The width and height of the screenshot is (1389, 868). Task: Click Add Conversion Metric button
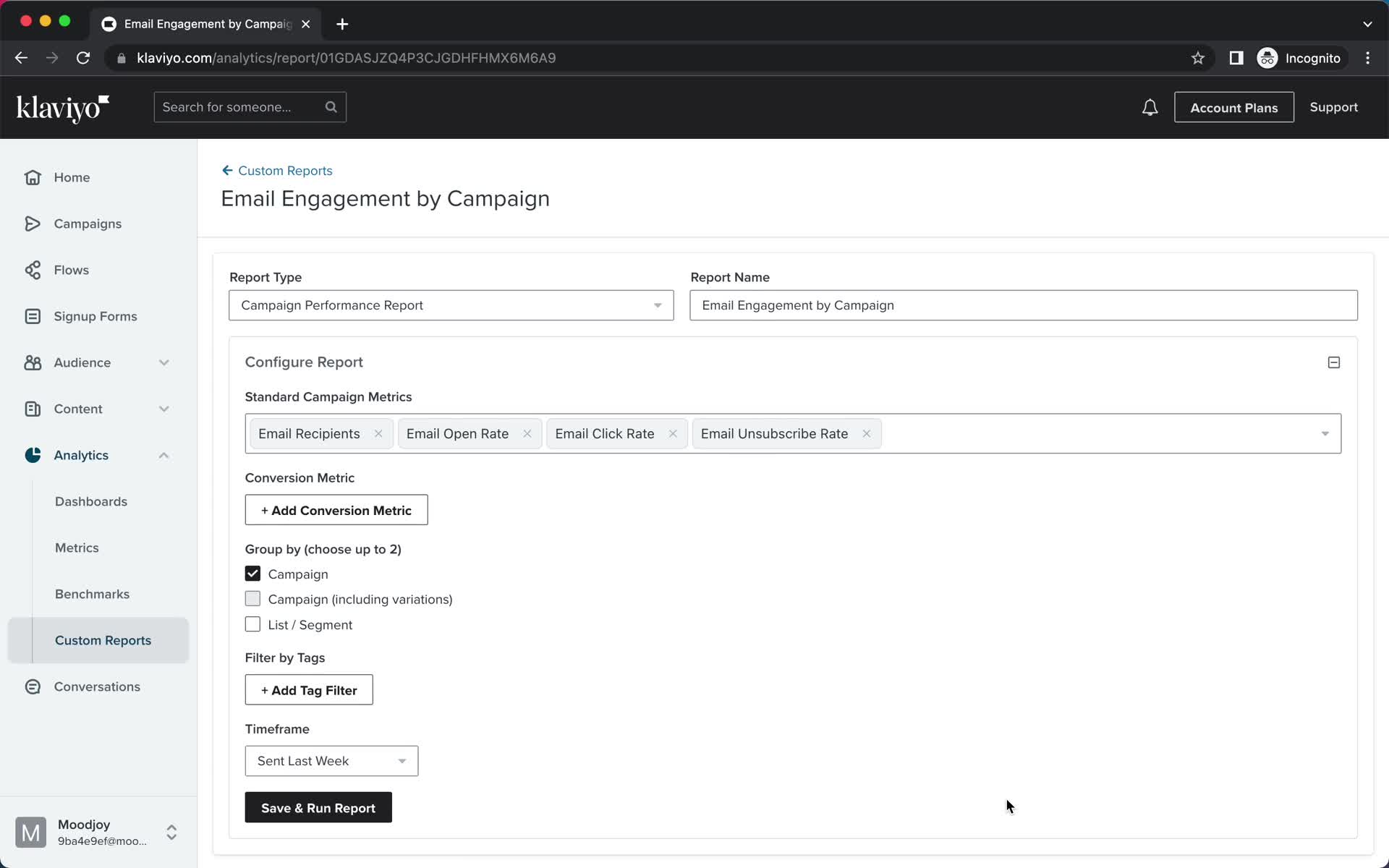coord(336,510)
